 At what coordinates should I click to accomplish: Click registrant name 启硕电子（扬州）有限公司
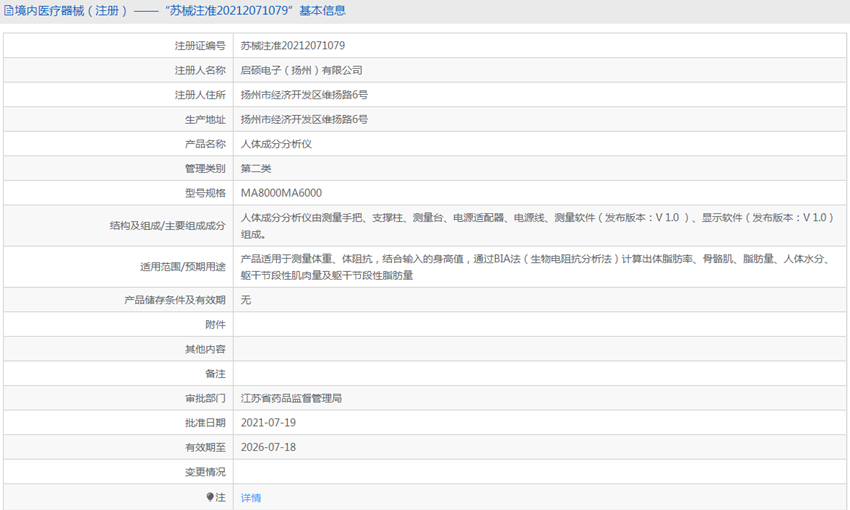[301, 70]
